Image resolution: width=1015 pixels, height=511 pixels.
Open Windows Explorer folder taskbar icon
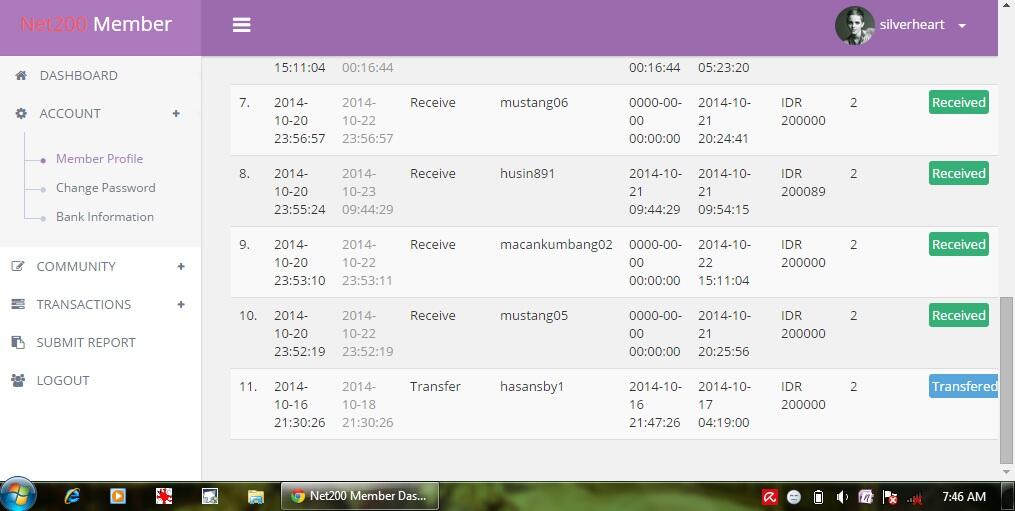[x=256, y=497]
